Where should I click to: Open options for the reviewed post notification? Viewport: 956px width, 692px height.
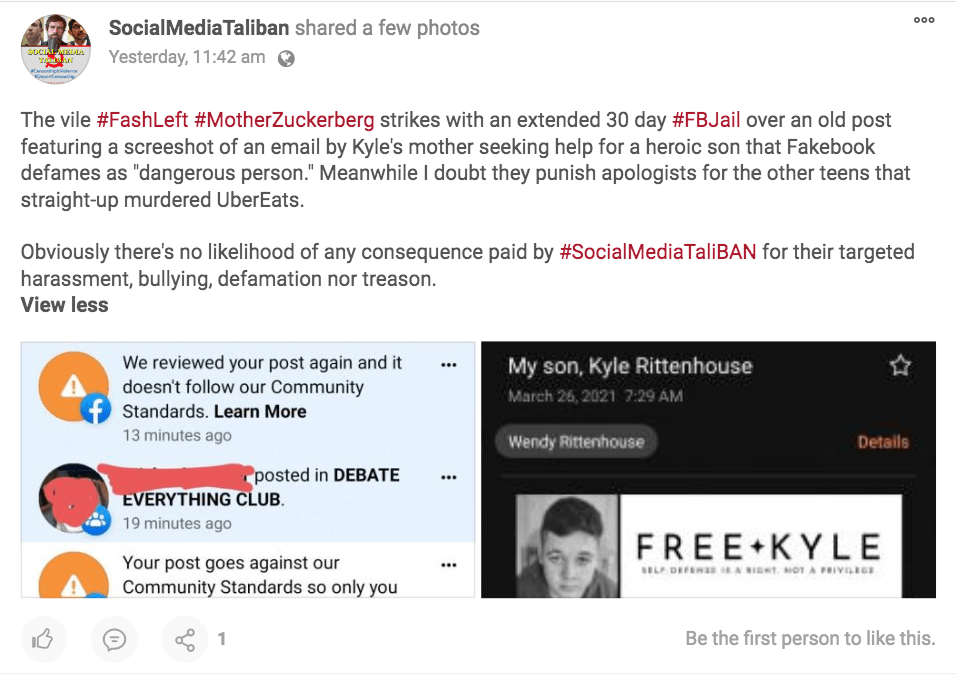tap(448, 364)
